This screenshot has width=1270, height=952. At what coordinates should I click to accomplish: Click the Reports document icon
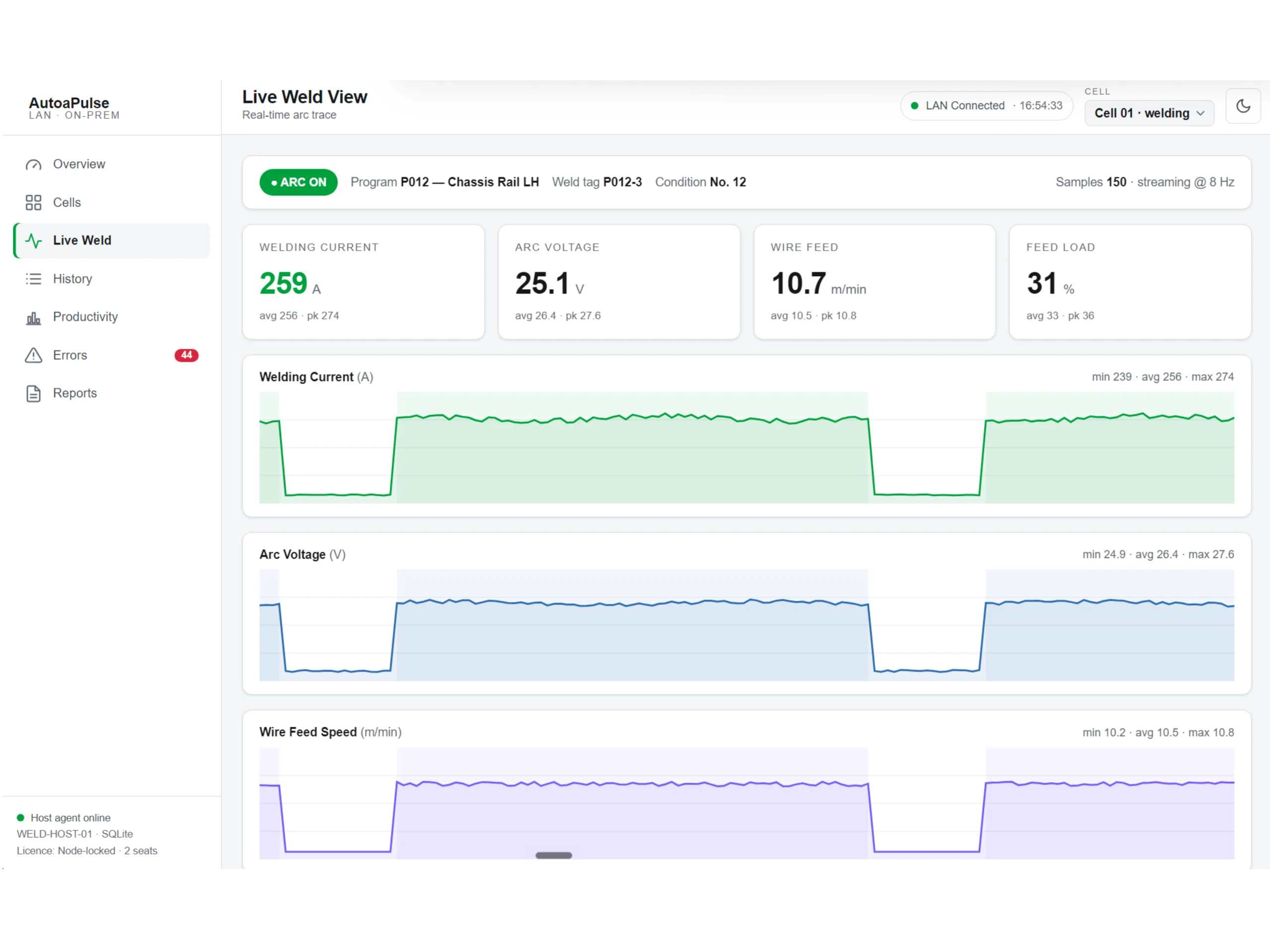tap(33, 394)
